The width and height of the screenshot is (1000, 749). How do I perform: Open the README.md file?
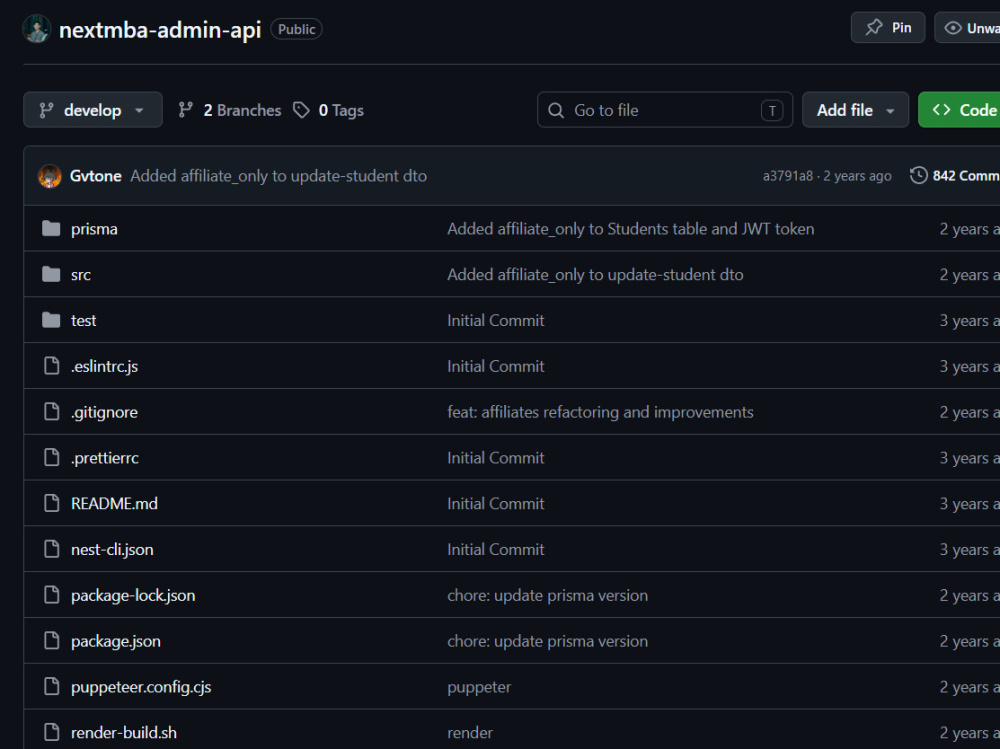pyautogui.click(x=114, y=503)
